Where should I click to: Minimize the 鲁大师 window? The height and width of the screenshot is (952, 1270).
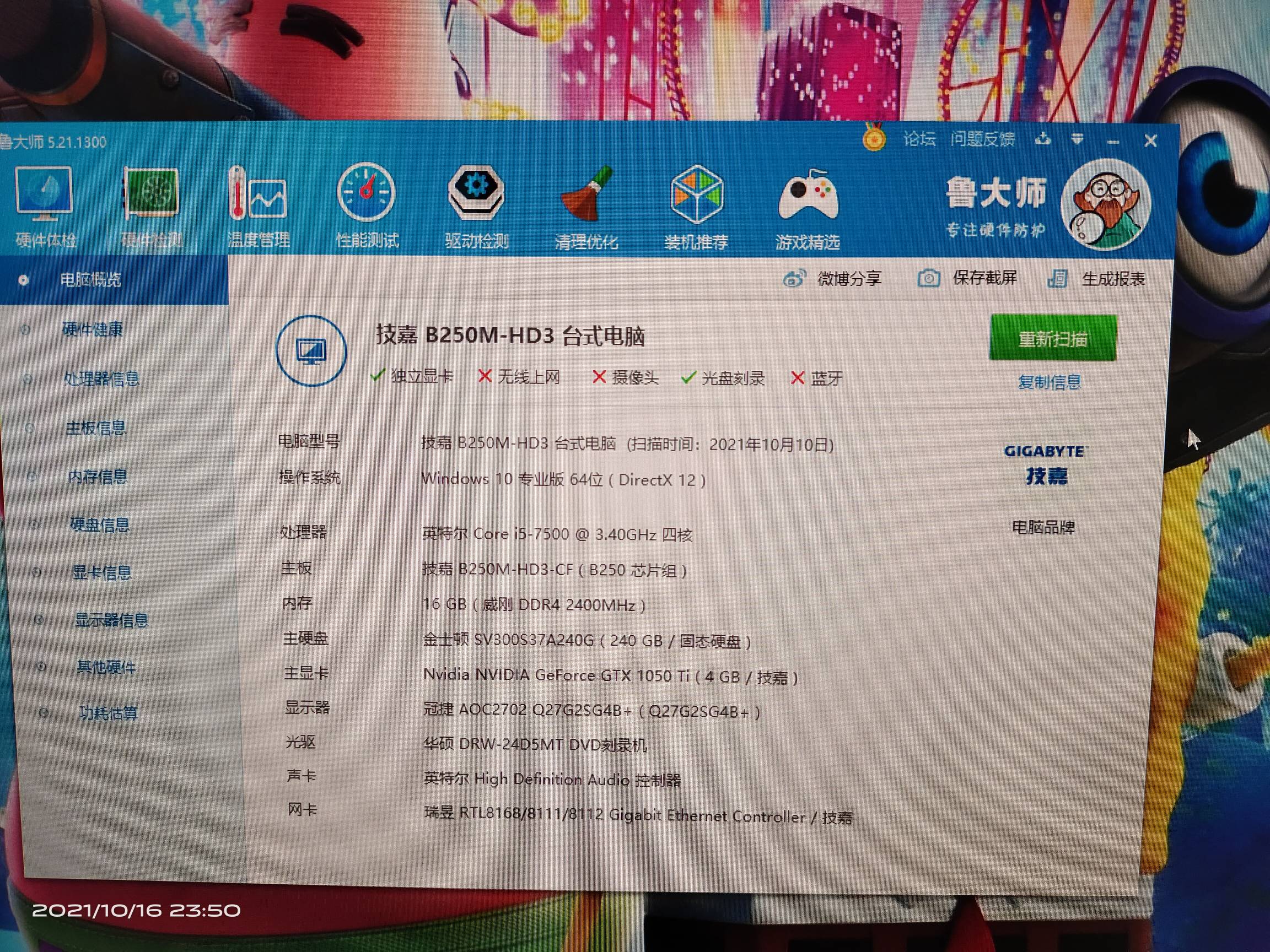click(1113, 141)
